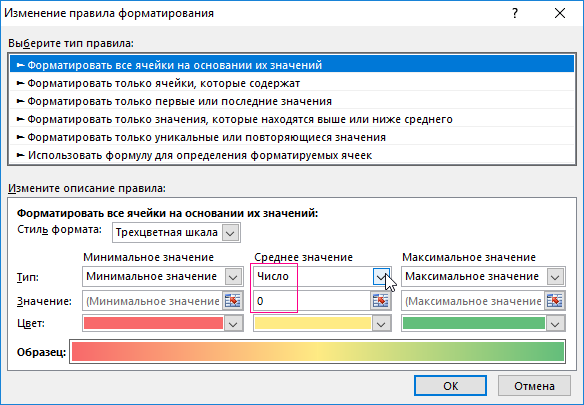Click the 'Значение:' row label
This screenshot has width=584, height=405.
point(44,301)
